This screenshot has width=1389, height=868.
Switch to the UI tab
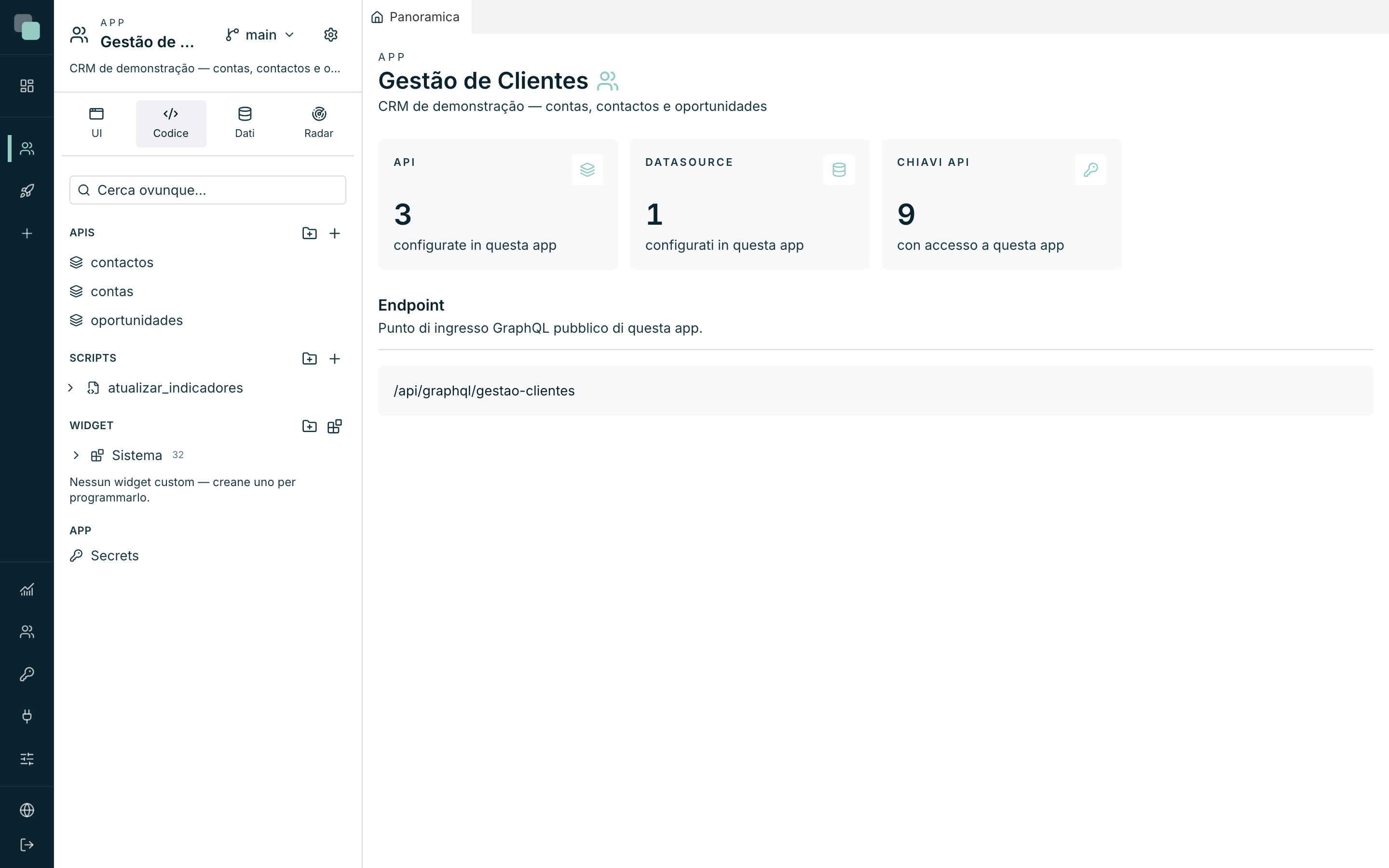tap(96, 123)
